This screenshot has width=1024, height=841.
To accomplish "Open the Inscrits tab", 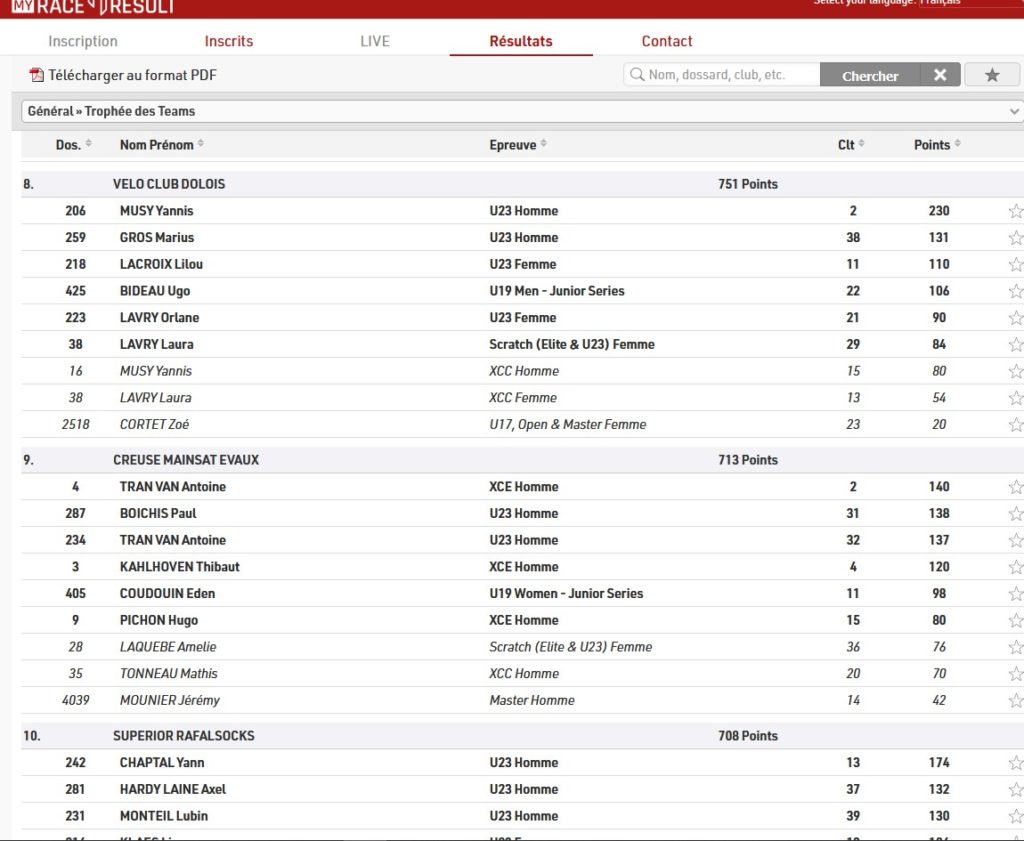I will tap(229, 41).
